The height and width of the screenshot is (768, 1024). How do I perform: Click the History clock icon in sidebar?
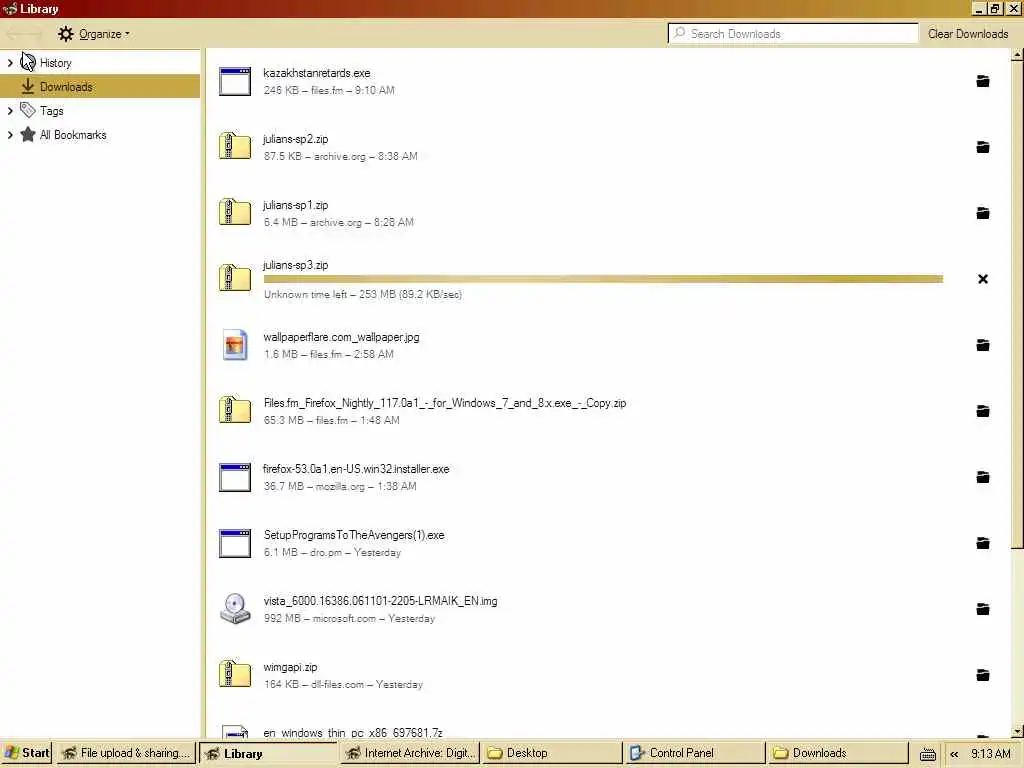(27, 62)
